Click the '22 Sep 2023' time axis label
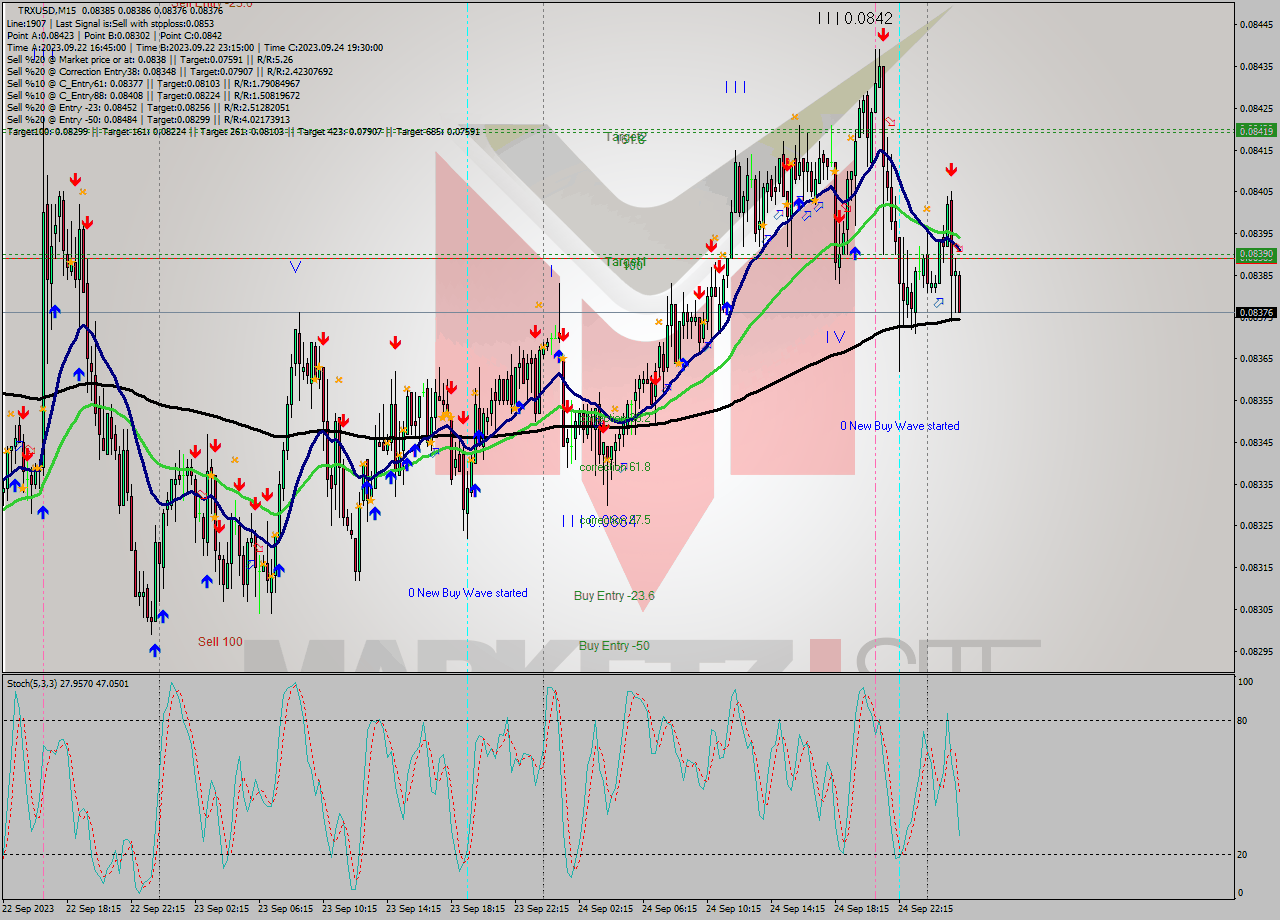The image size is (1280, 920). (x=29, y=909)
